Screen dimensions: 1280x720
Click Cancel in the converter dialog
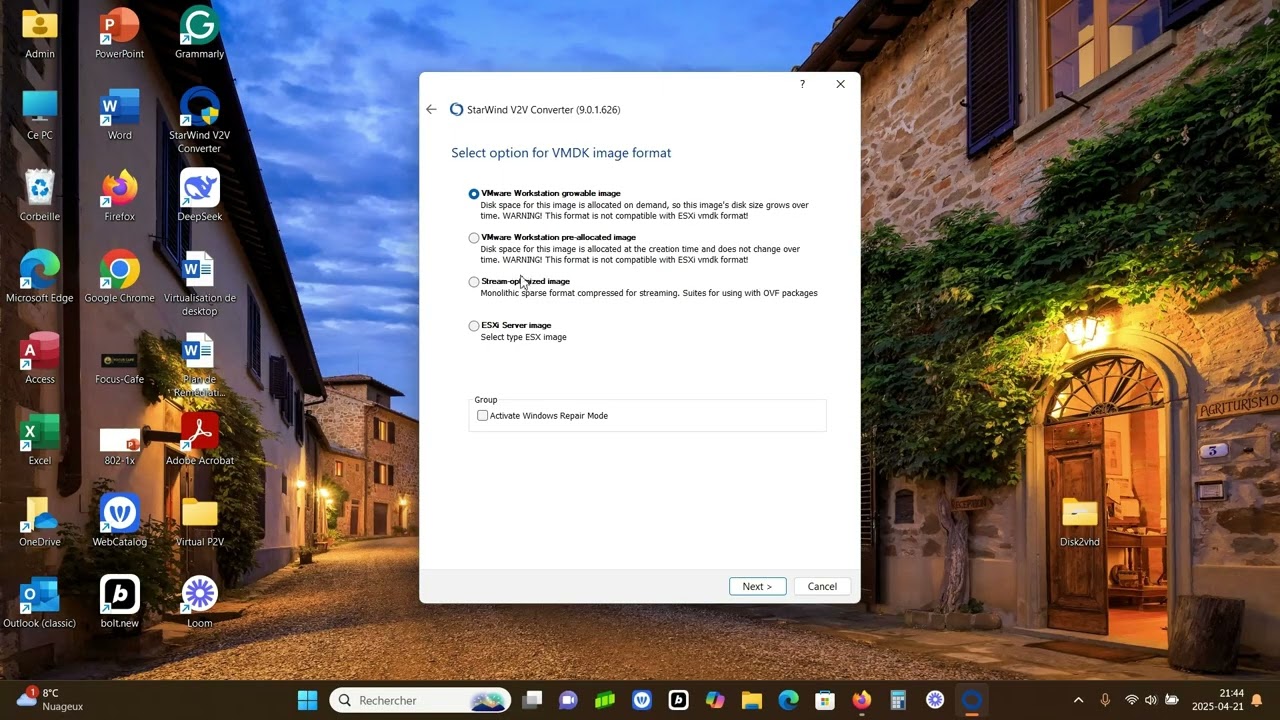822,586
